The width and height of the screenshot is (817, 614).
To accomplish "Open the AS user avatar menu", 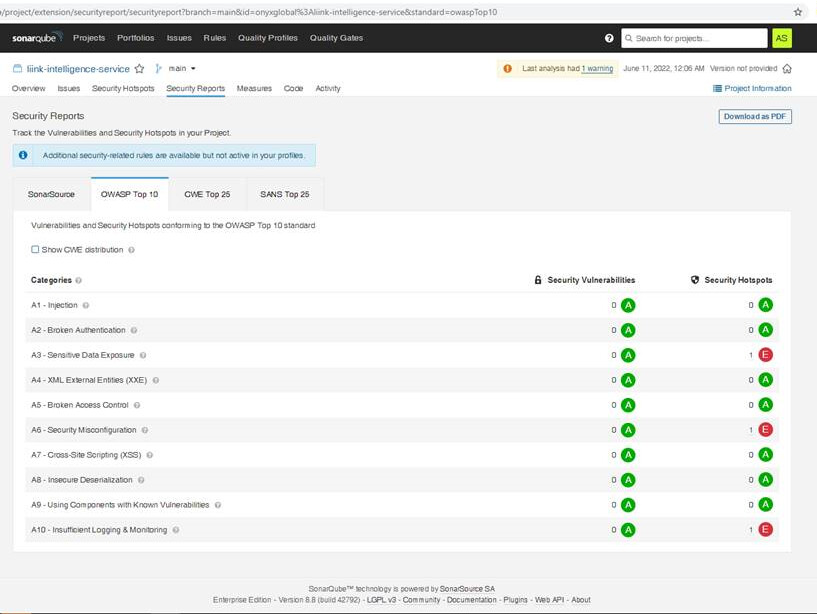I will [x=782, y=38].
